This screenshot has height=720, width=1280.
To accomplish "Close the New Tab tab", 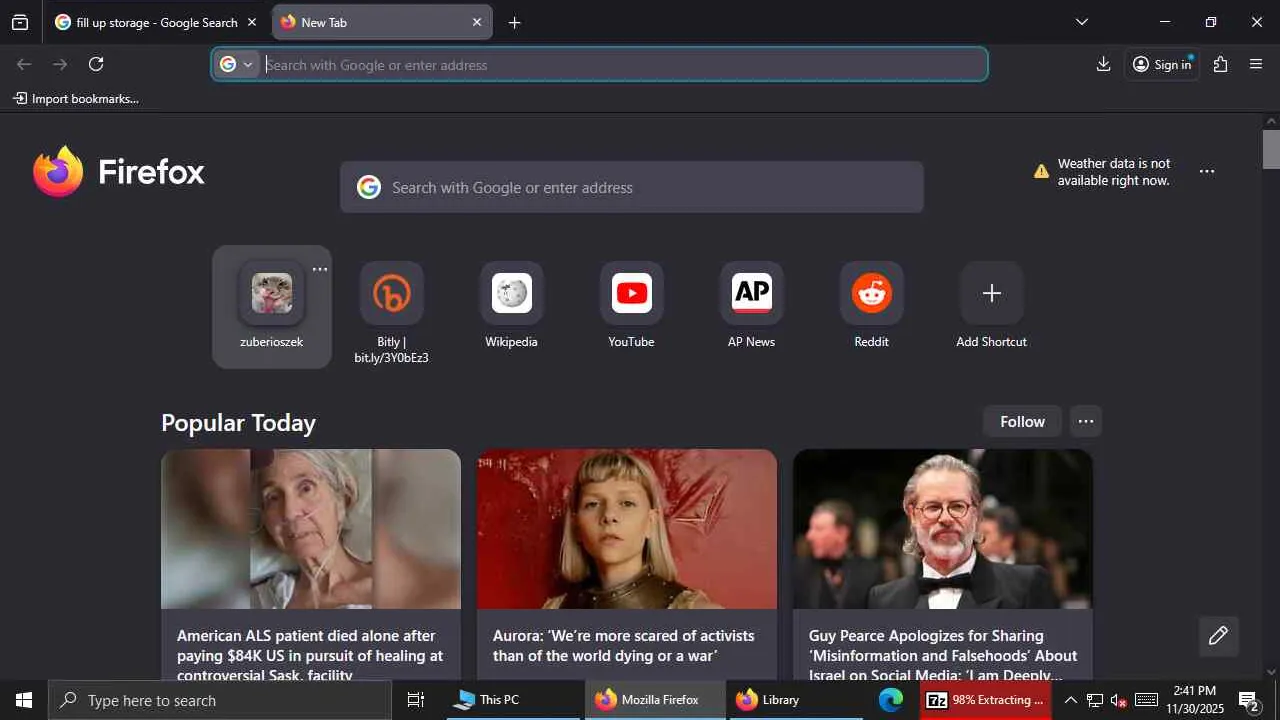I will [x=477, y=22].
